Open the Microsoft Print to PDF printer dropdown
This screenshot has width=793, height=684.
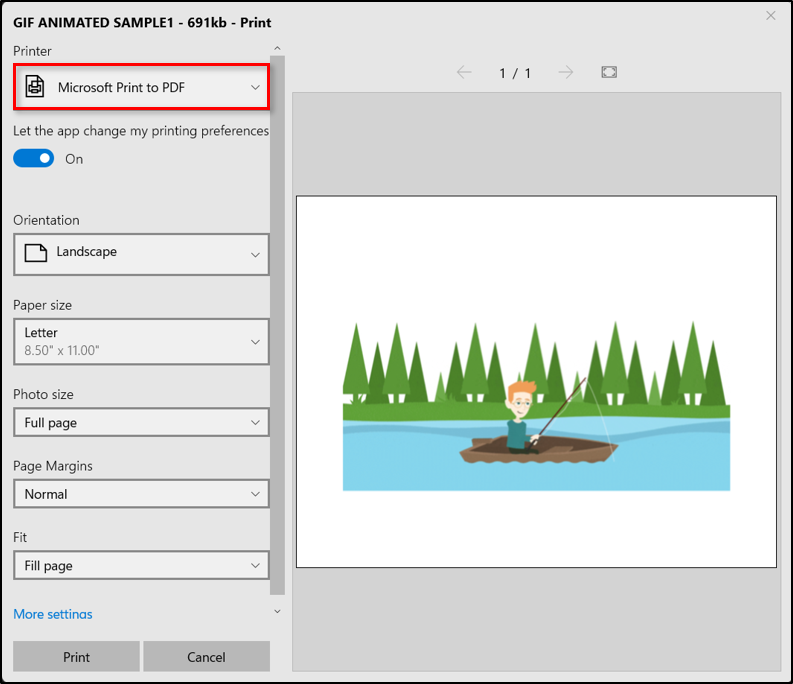coord(142,87)
